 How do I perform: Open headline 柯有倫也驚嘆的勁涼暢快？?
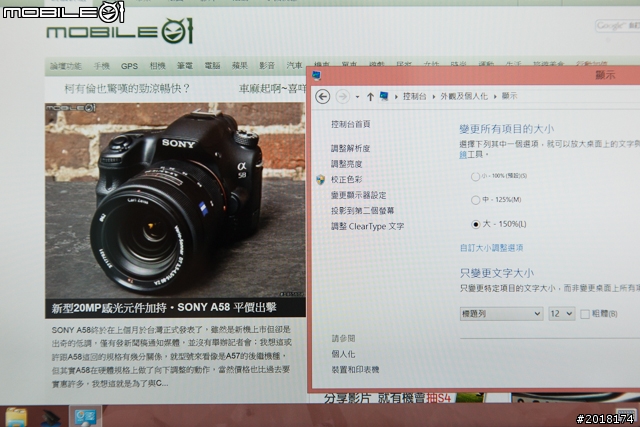tap(127, 89)
